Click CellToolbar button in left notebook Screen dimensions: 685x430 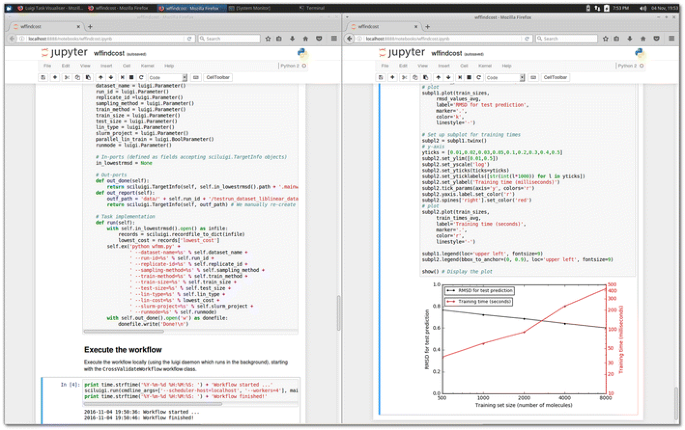pyautogui.click(x=218, y=77)
